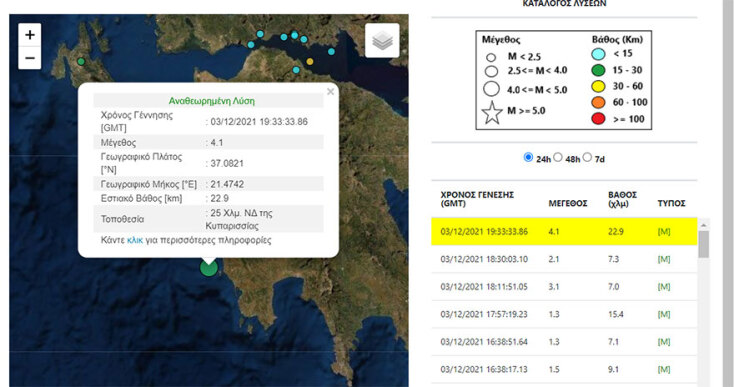Click the green '15 - 30' depth legend swatch
The image size is (734, 387).
click(x=598, y=70)
